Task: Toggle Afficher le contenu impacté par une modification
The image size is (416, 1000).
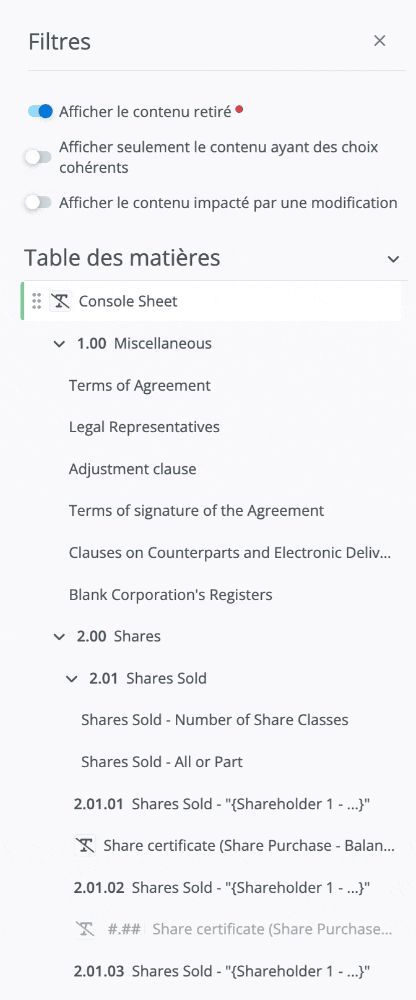Action: [38, 203]
